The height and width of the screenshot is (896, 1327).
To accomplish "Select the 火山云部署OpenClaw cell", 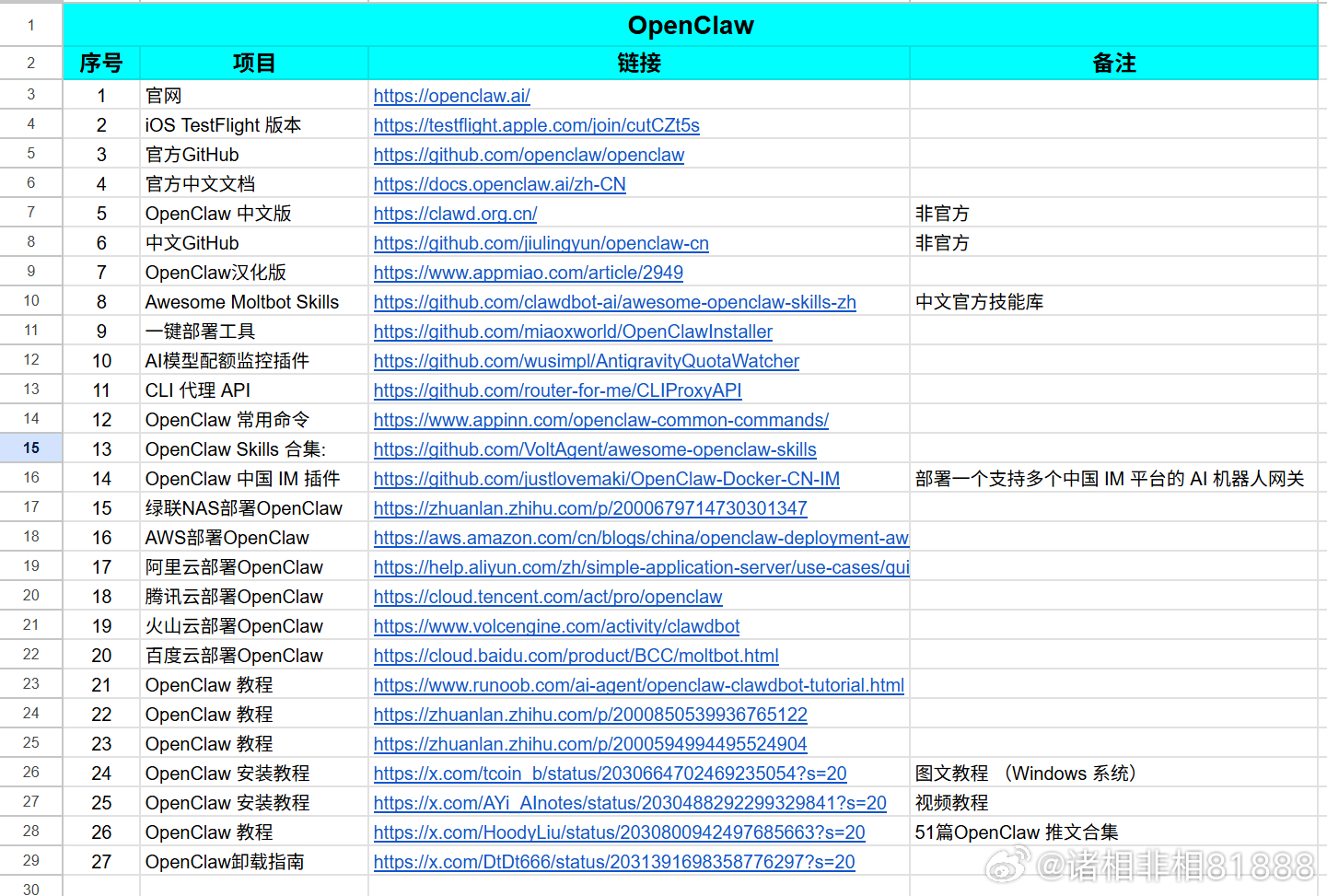I will click(x=254, y=626).
